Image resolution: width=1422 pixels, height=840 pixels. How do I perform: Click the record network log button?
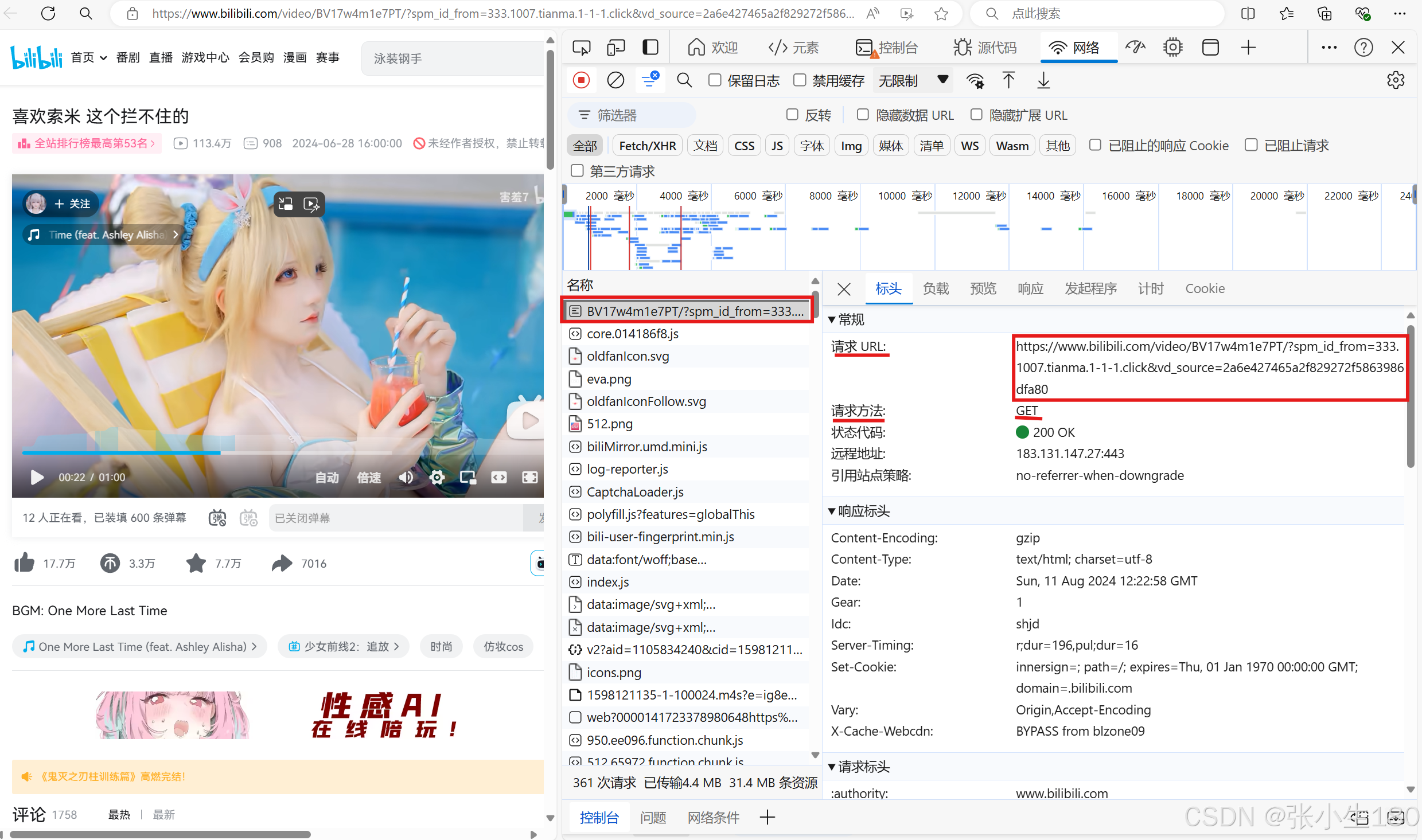(581, 80)
